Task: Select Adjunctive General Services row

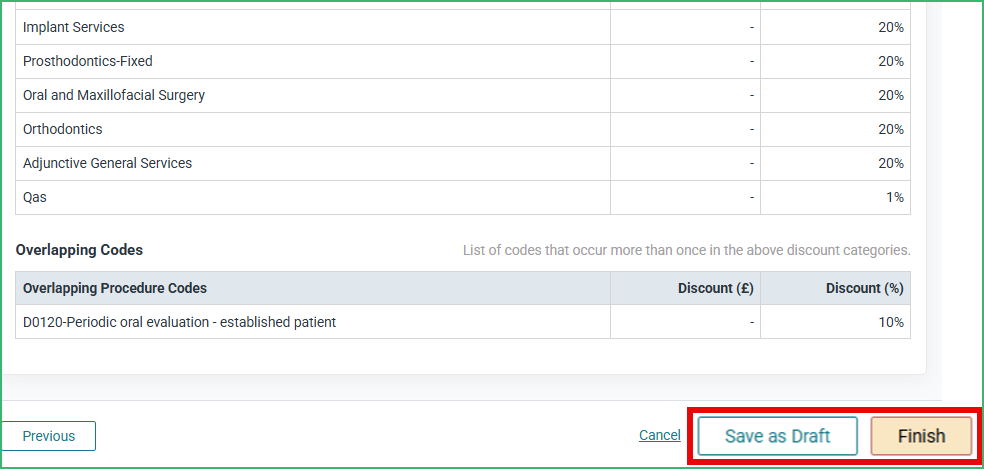Action: click(x=463, y=163)
